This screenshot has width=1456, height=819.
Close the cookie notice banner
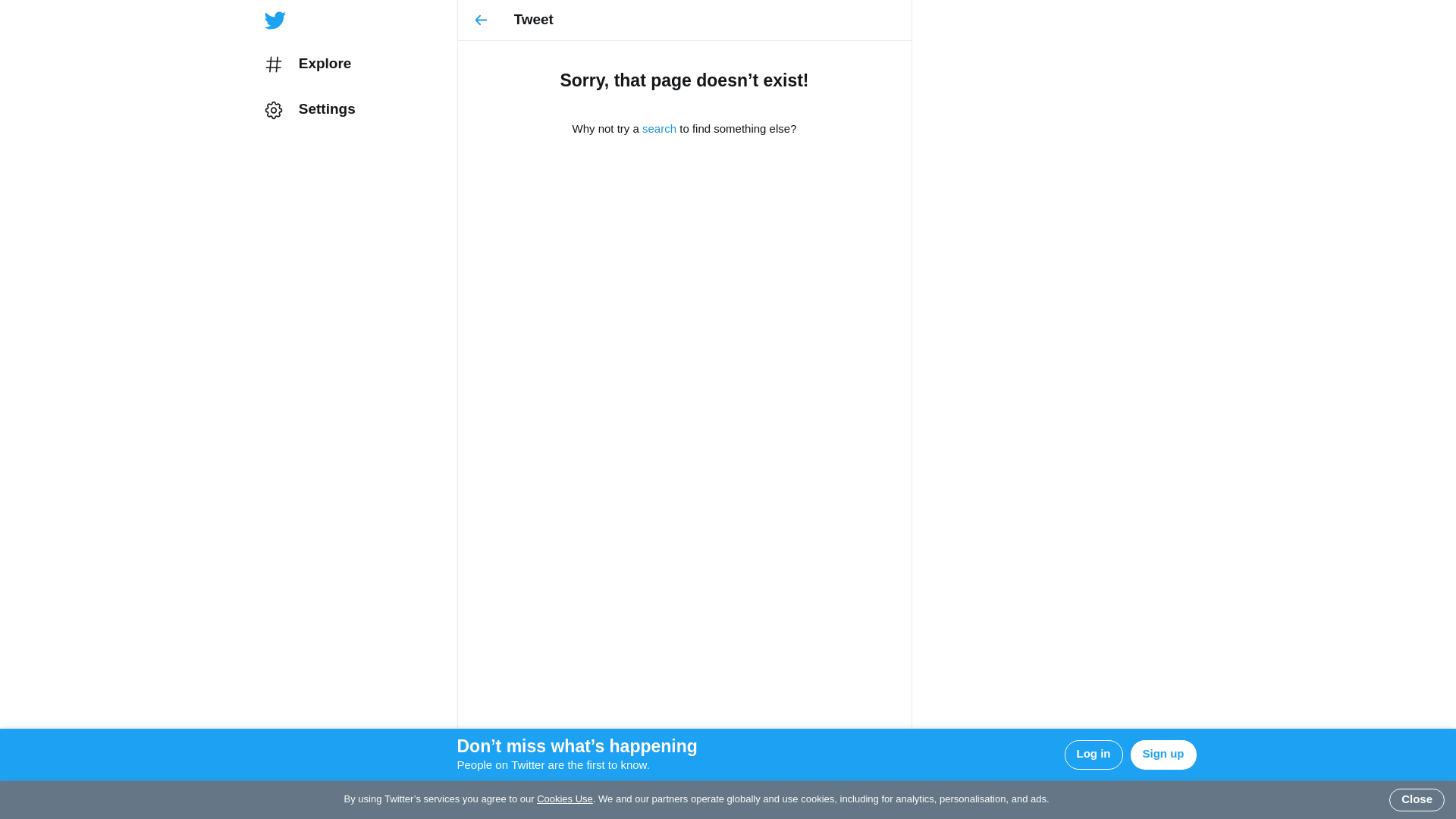tap(1416, 800)
